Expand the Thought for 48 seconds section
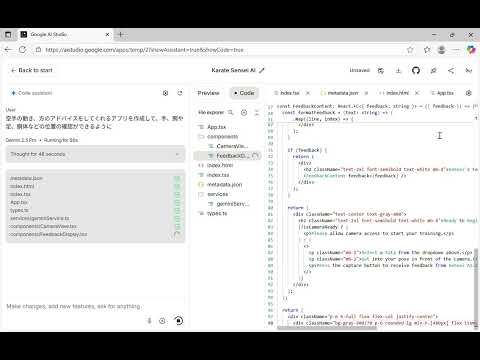Image resolution: width=480 pixels, height=360 pixels. click(95, 154)
